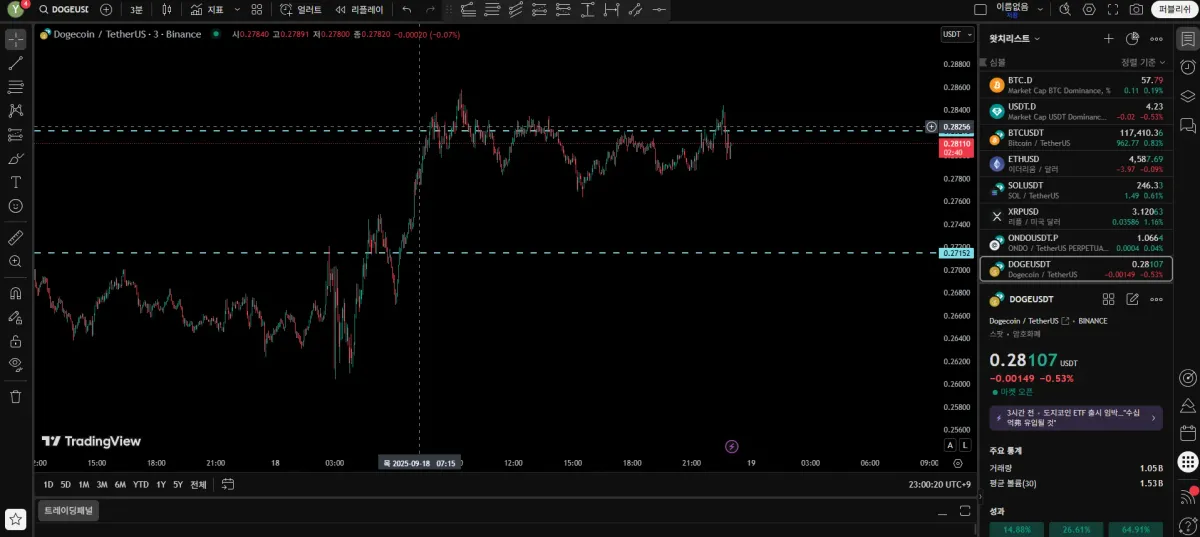Click the 퍼블리쉬 publish button

(1172, 9)
